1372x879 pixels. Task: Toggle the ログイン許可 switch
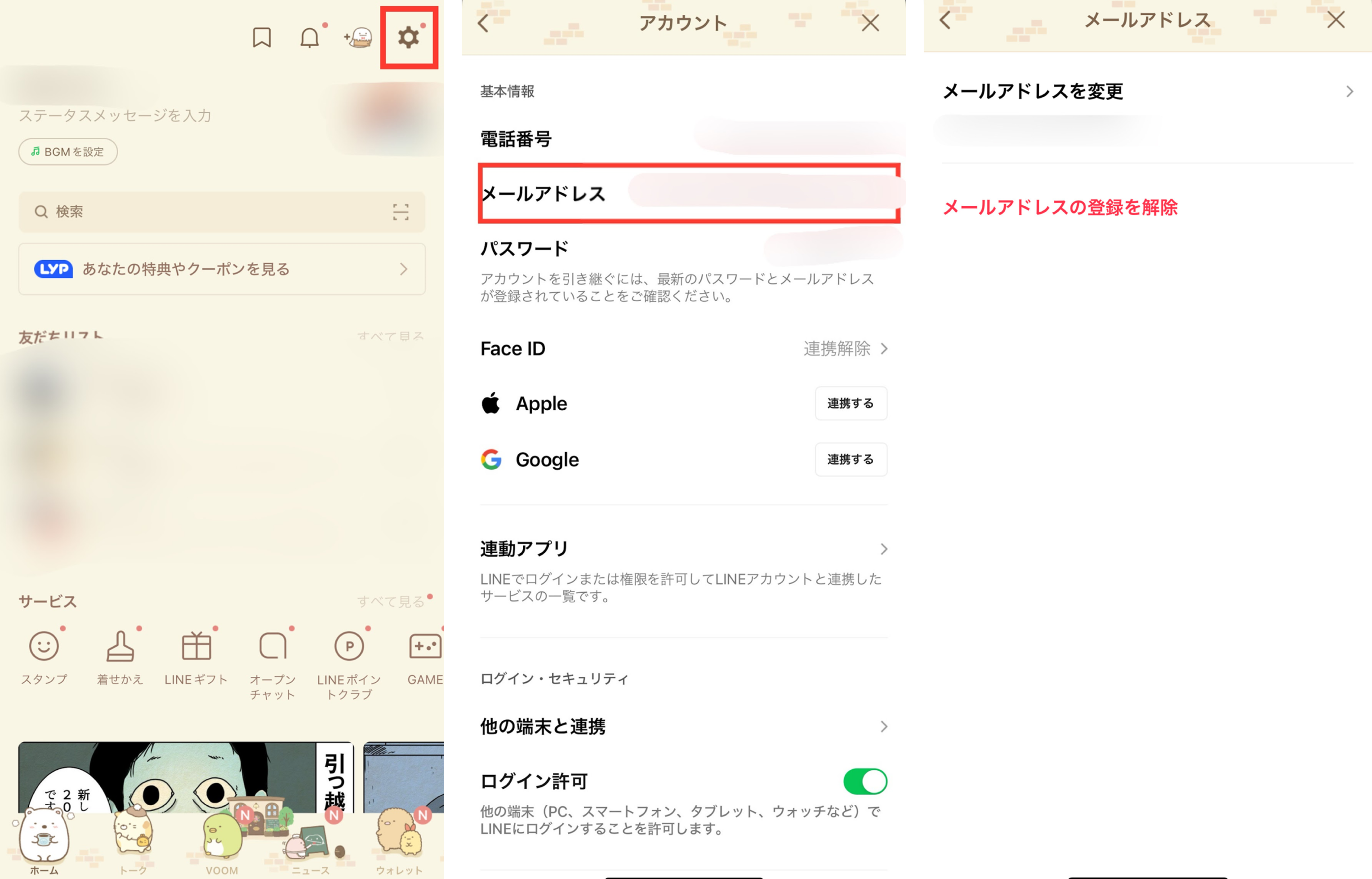click(865, 781)
